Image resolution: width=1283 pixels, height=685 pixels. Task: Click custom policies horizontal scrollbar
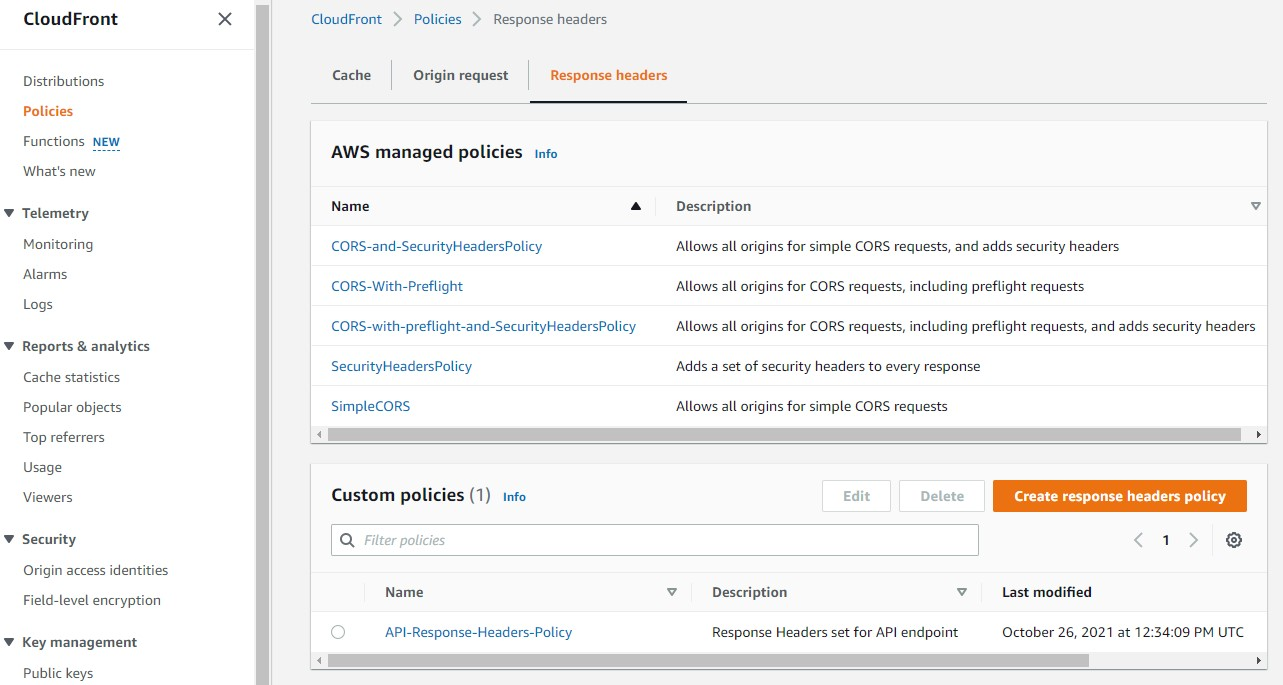point(707,661)
